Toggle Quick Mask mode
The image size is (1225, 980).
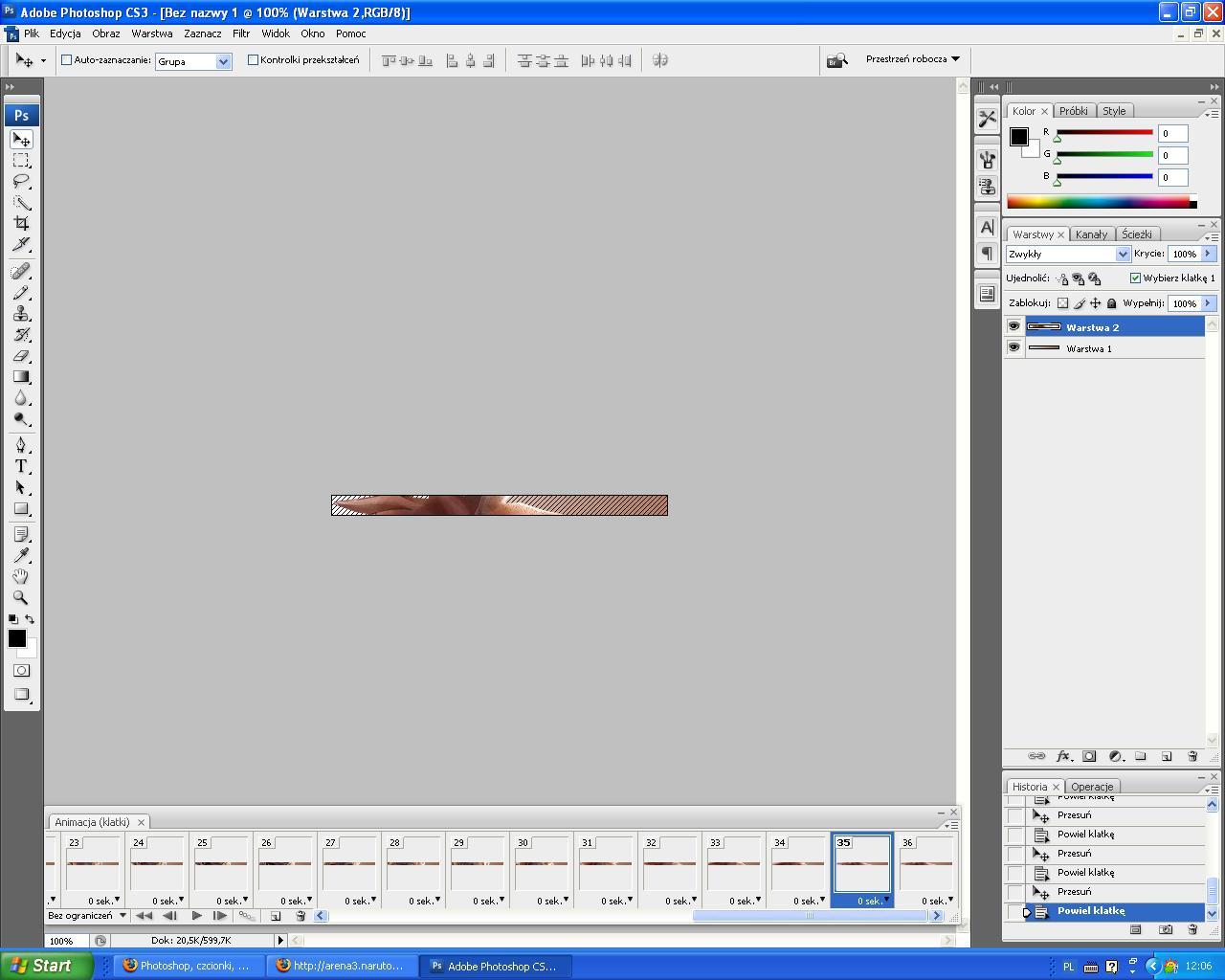click(x=21, y=671)
